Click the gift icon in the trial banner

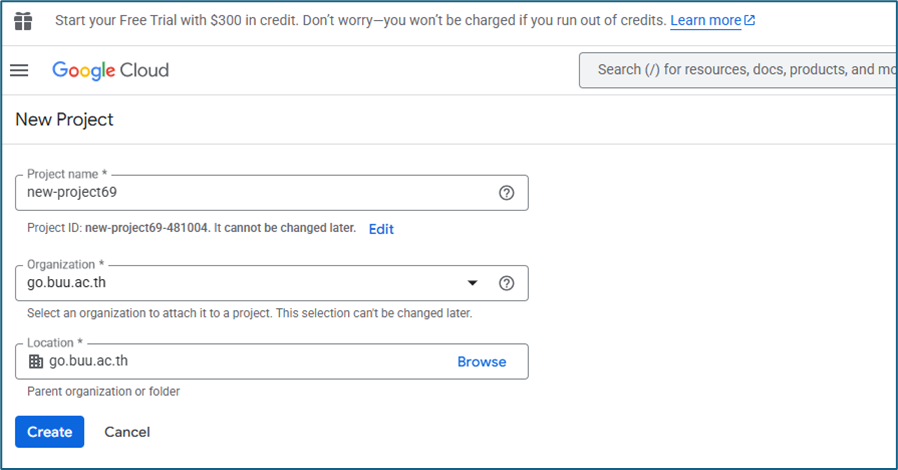[23, 20]
